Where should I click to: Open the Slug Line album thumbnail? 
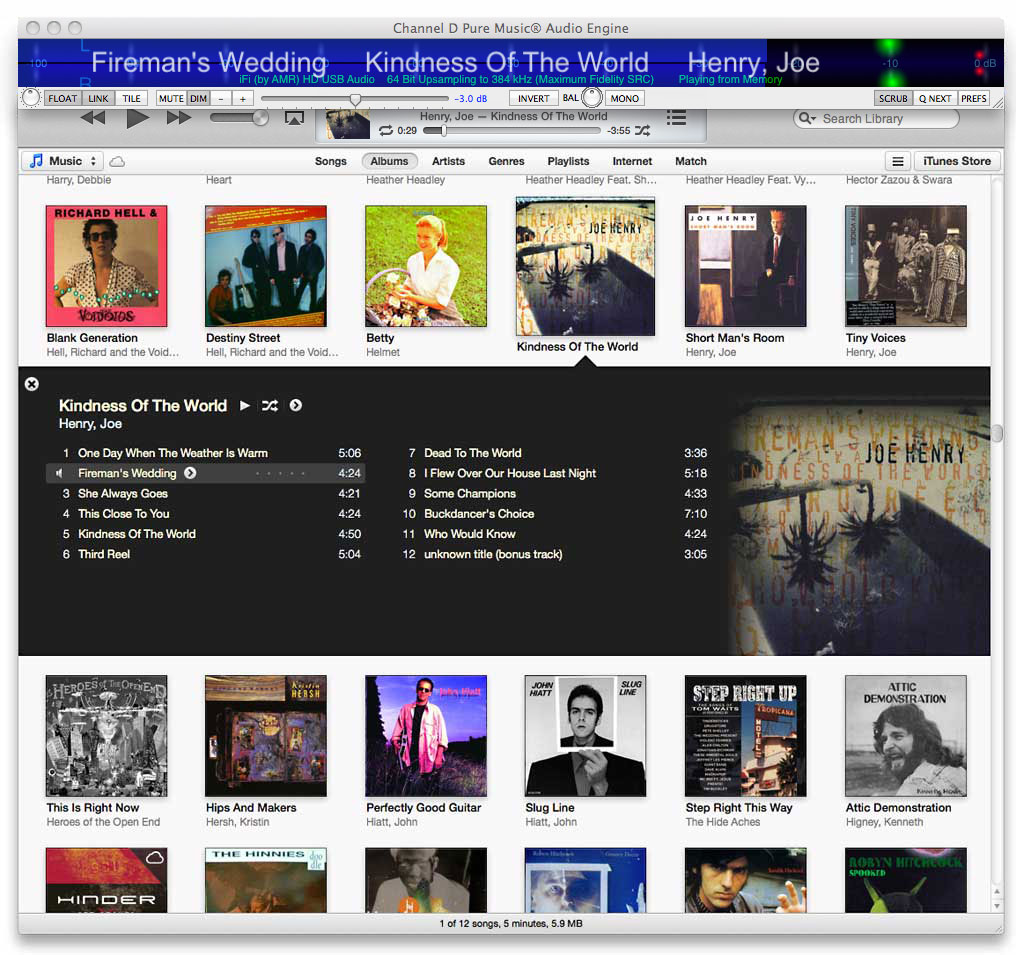click(x=585, y=735)
